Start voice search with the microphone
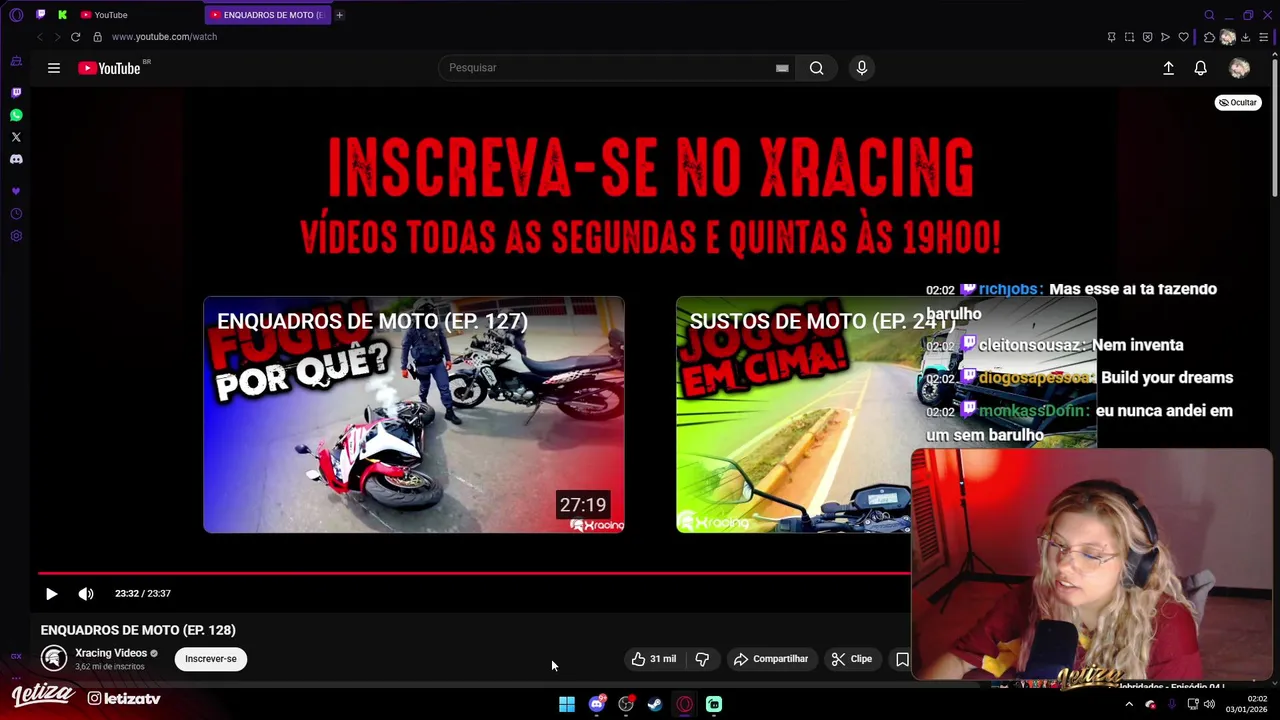 click(x=862, y=68)
